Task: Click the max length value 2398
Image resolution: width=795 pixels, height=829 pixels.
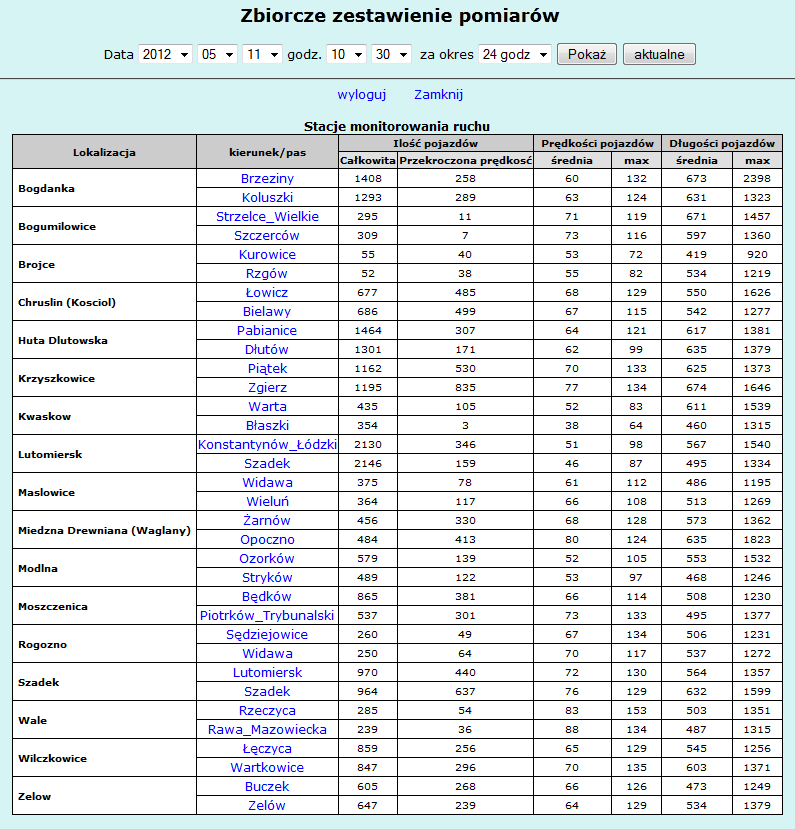Action: pyautogui.click(x=757, y=179)
